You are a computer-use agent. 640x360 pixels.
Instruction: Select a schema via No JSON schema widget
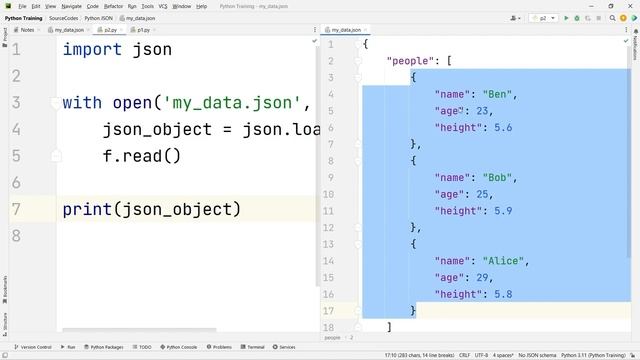click(x=537, y=355)
